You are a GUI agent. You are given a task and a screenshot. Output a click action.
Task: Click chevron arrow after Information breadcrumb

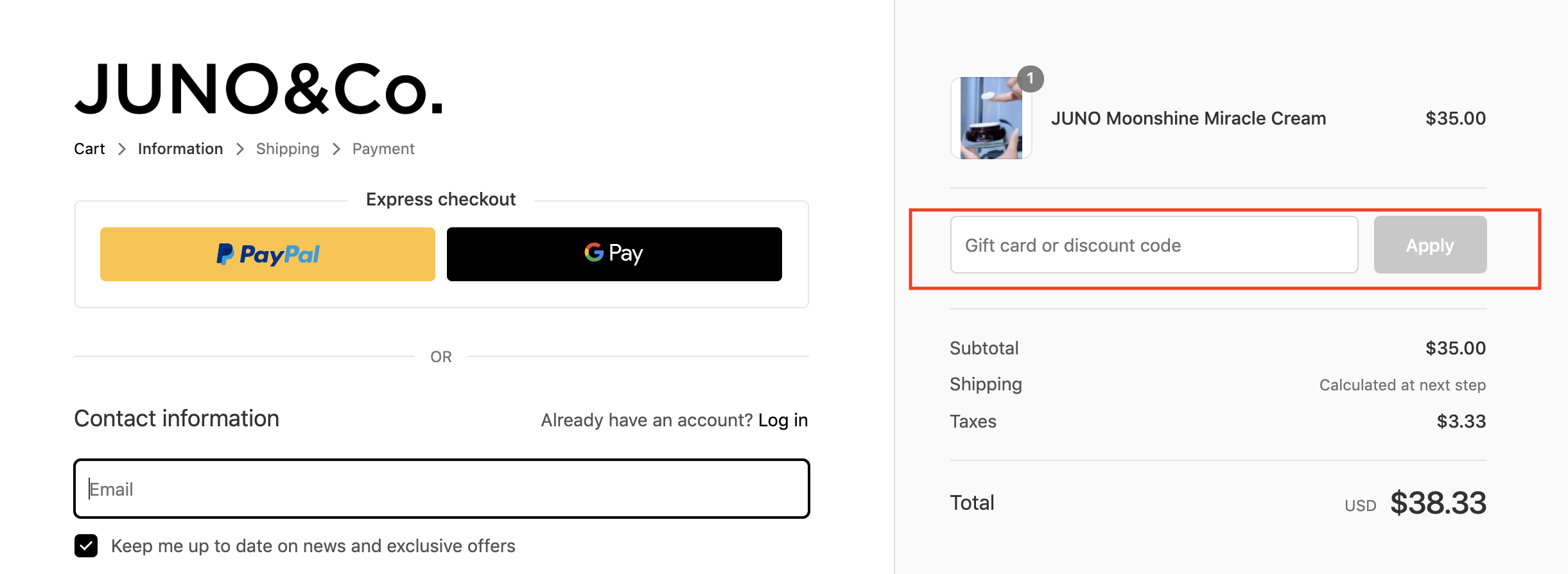(x=240, y=149)
